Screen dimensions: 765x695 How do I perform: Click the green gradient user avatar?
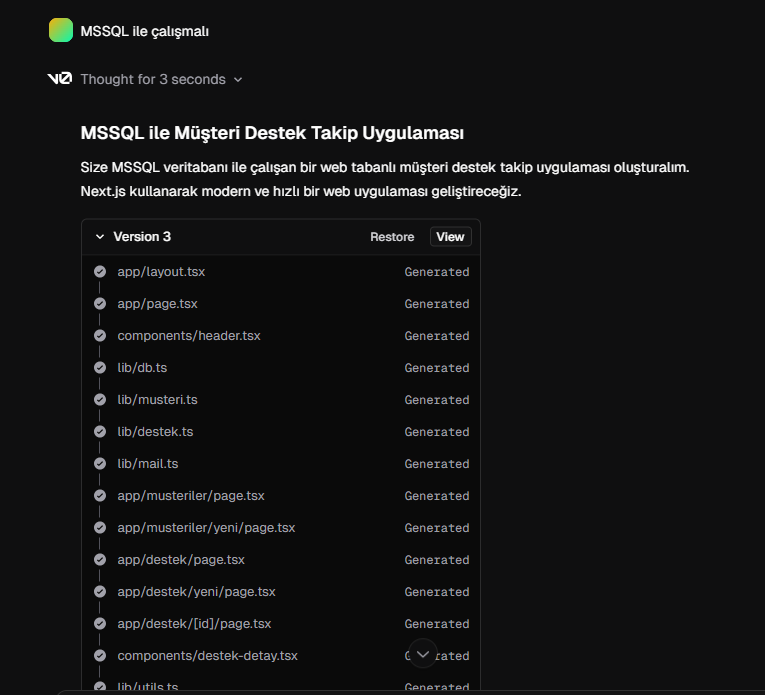[61, 30]
